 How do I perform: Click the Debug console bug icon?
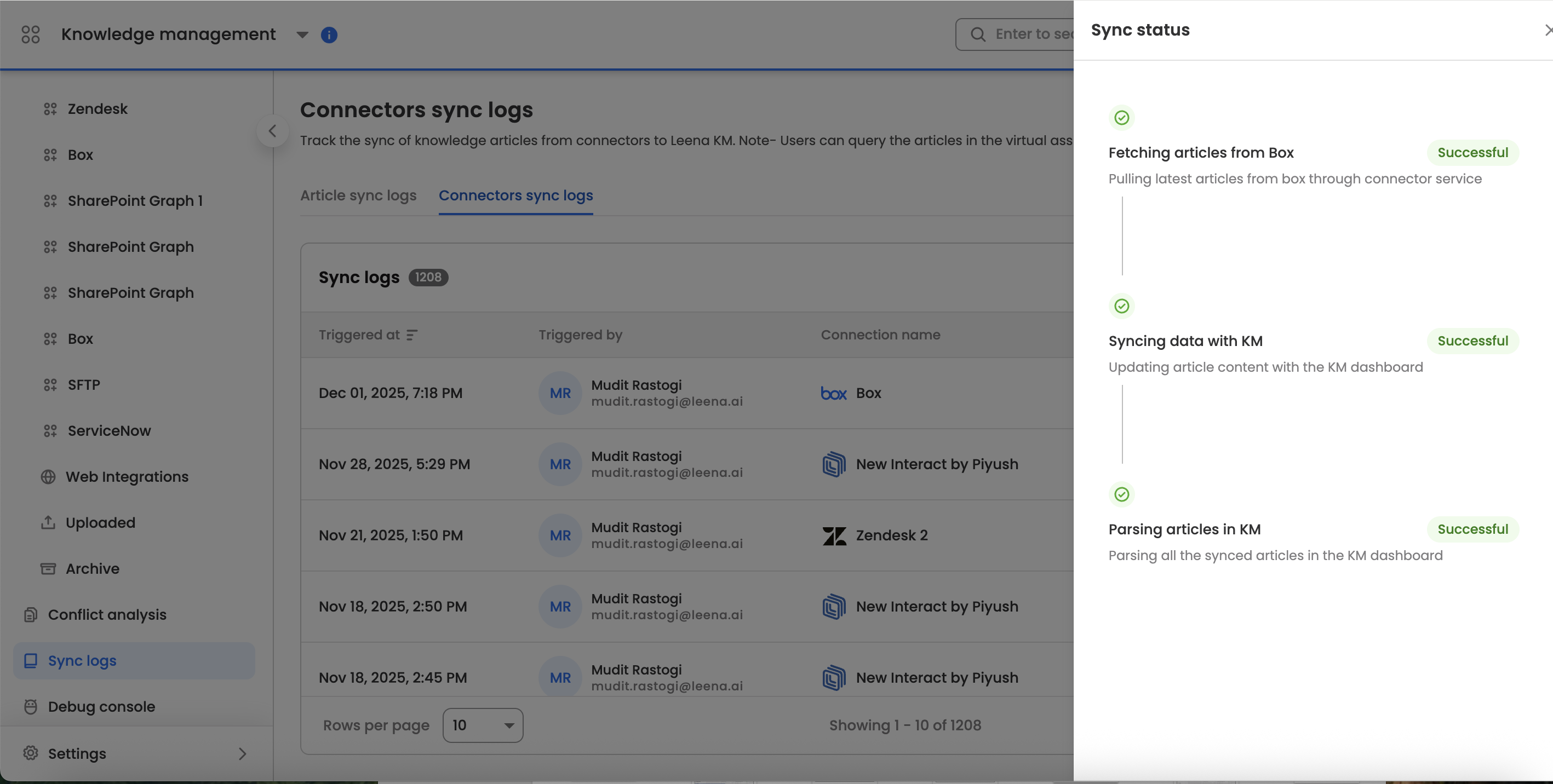point(31,706)
